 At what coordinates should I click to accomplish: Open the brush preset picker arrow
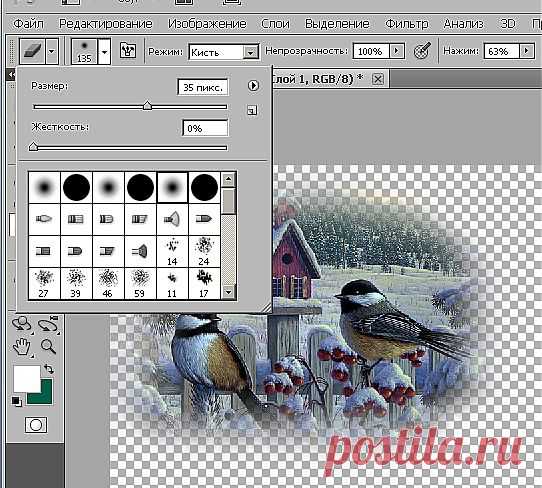tap(104, 52)
